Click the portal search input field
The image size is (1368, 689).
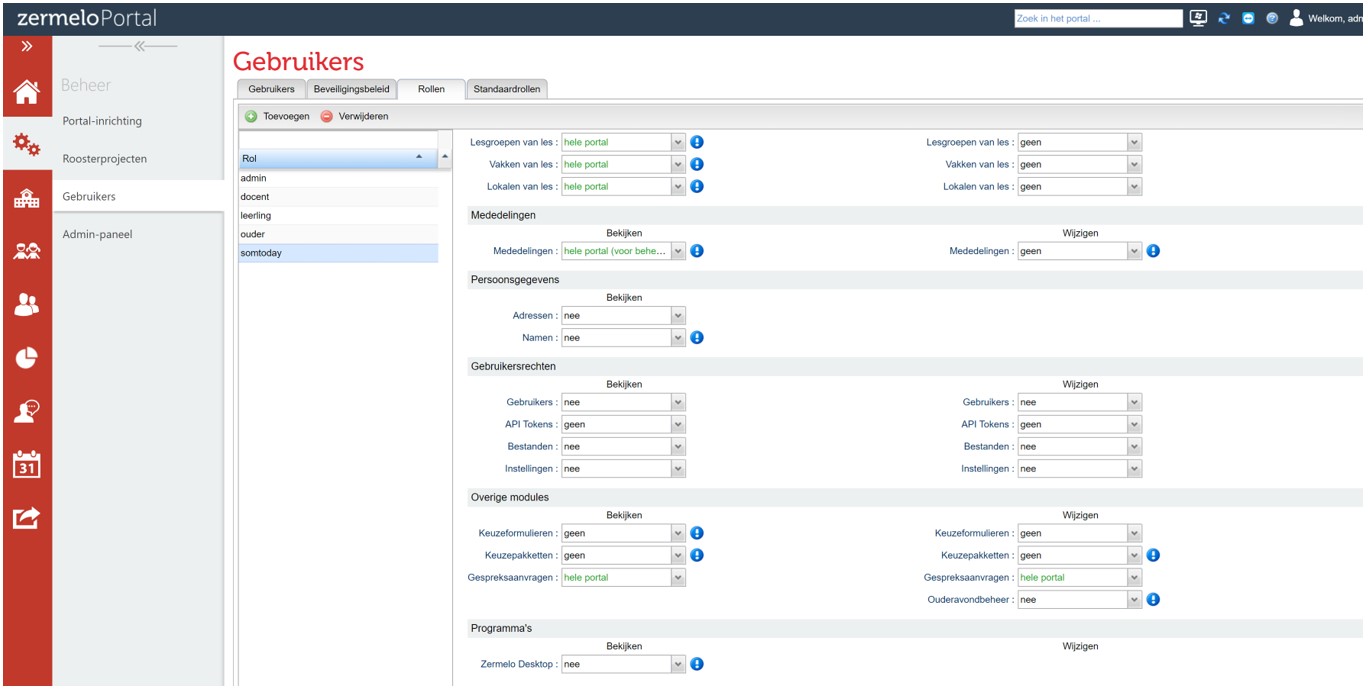coord(1097,18)
